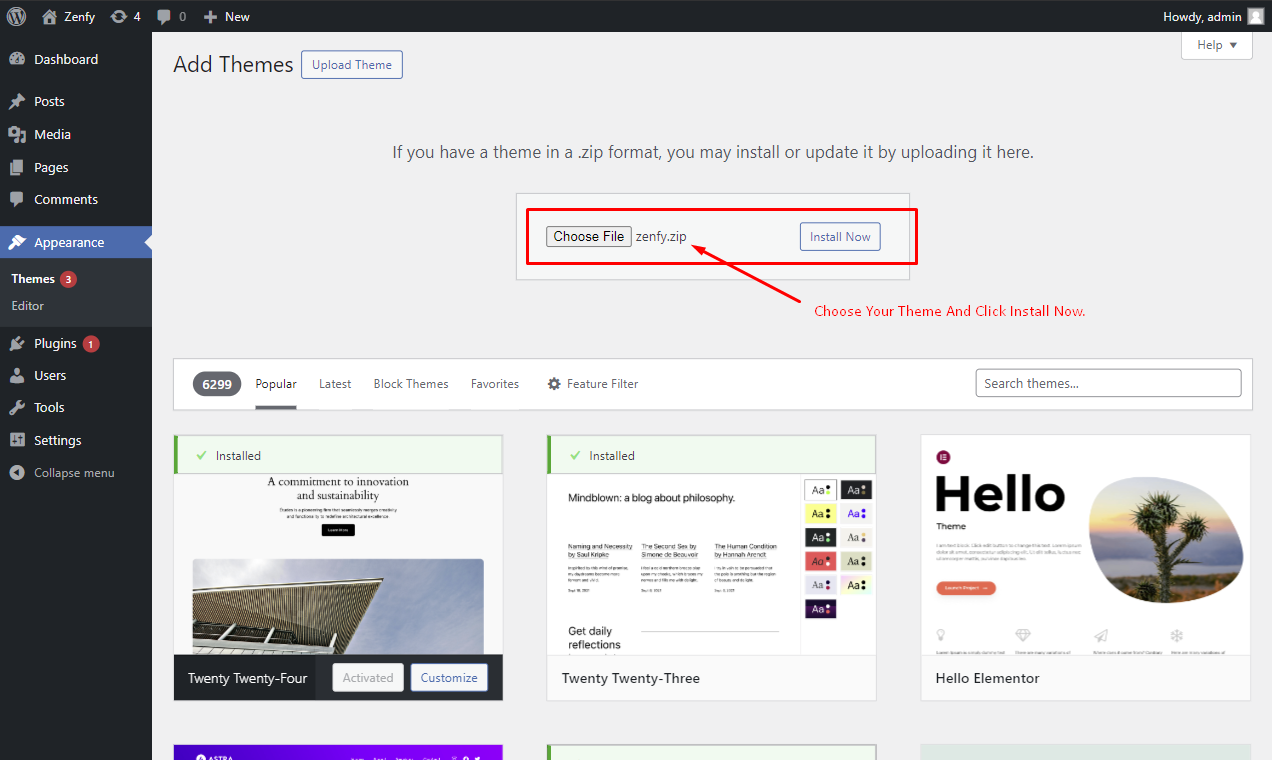Open the Zenfy site home icon
Viewport: 1272px width, 760px height.
49,16
